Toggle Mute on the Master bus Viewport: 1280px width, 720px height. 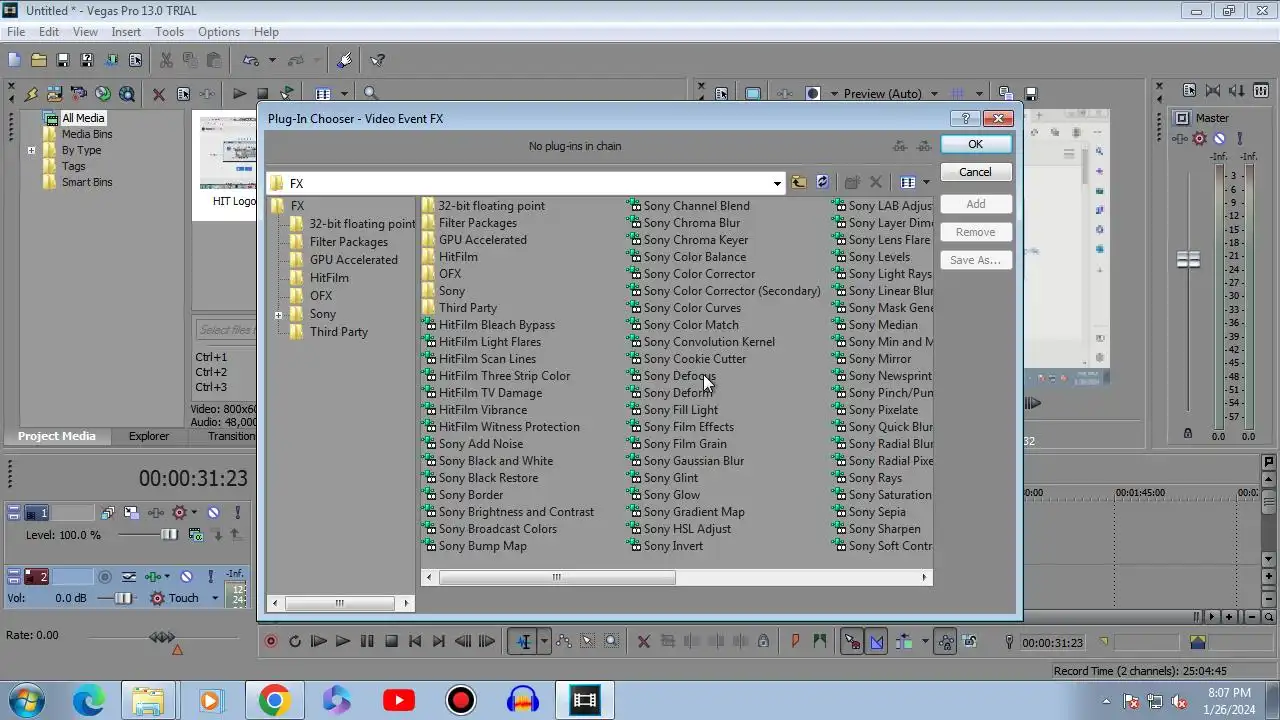pos(1219,139)
